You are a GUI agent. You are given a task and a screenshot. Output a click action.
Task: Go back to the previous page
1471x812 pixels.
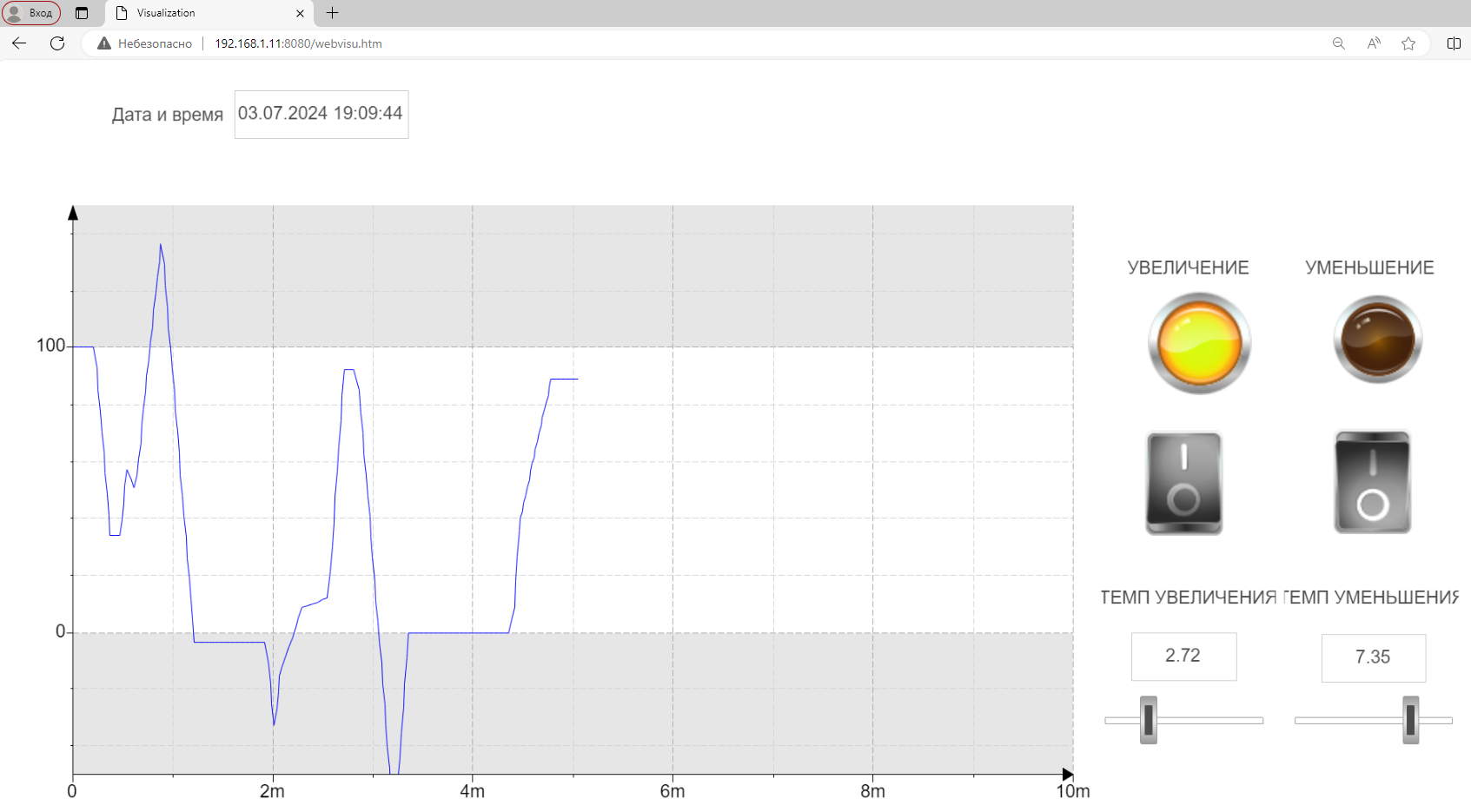(19, 43)
